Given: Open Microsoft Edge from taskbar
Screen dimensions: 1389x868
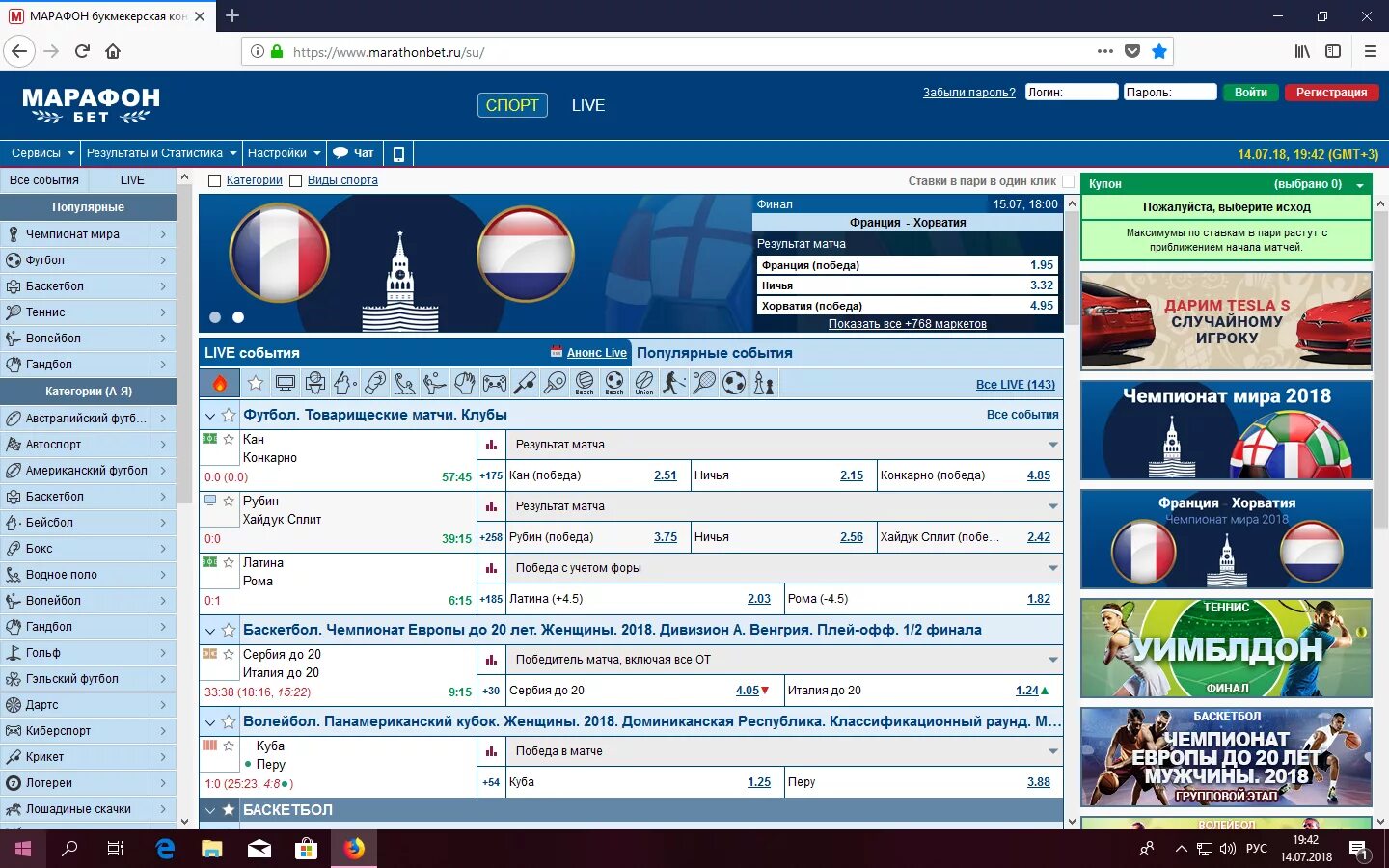Looking at the screenshot, I should (165, 849).
